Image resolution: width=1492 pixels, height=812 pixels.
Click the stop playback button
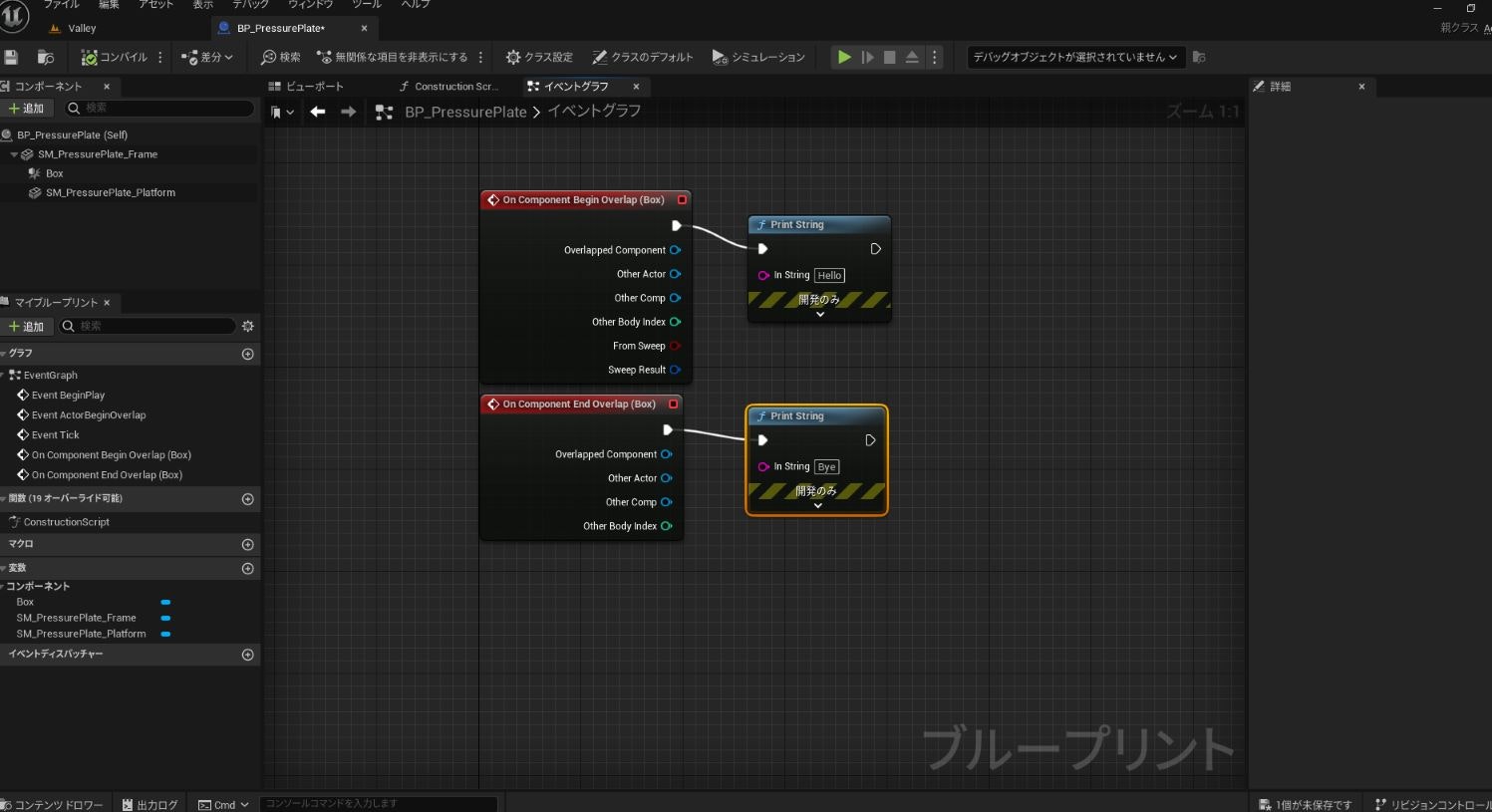point(890,58)
